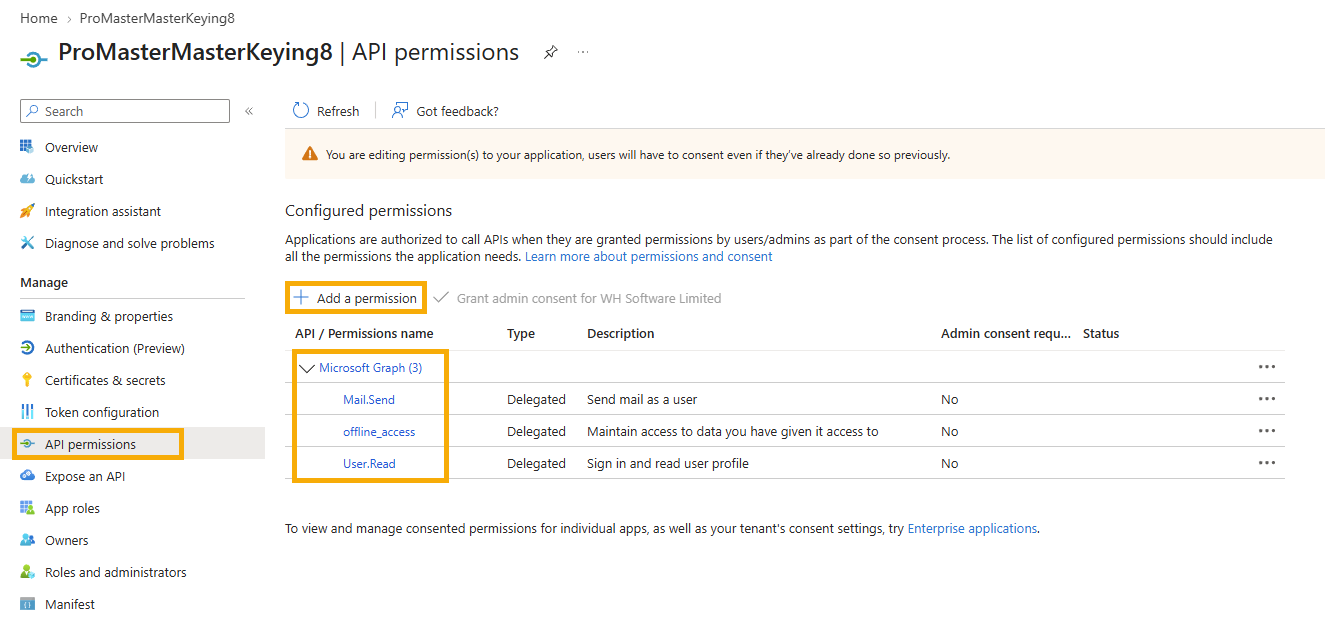This screenshot has height=629, width=1325.
Task: Open the Enterprise applications link
Action: (972, 528)
